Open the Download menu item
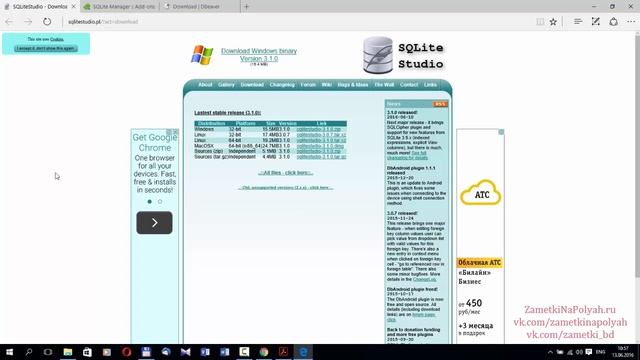 (252, 84)
